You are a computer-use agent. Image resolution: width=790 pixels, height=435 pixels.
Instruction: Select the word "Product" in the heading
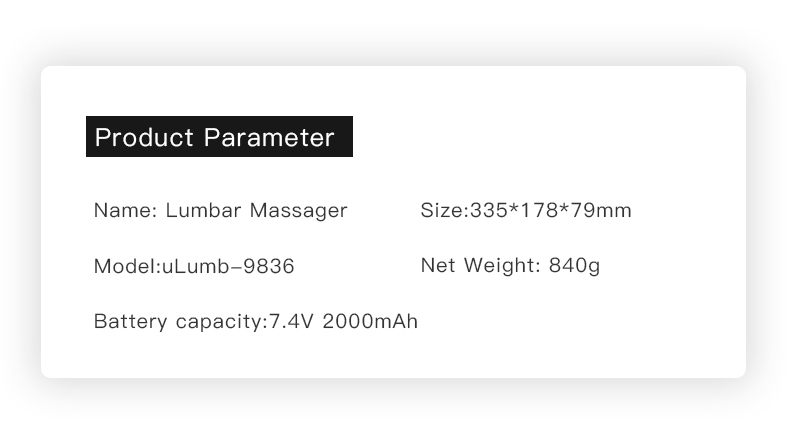(x=144, y=137)
